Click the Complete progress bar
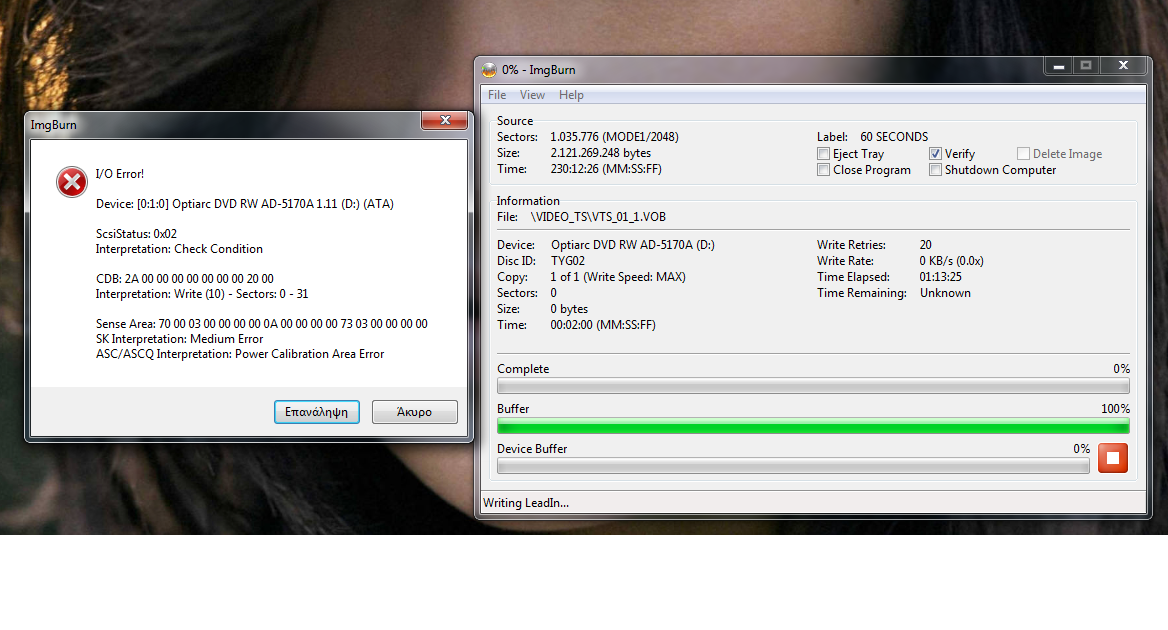1168x630 pixels. 813,386
